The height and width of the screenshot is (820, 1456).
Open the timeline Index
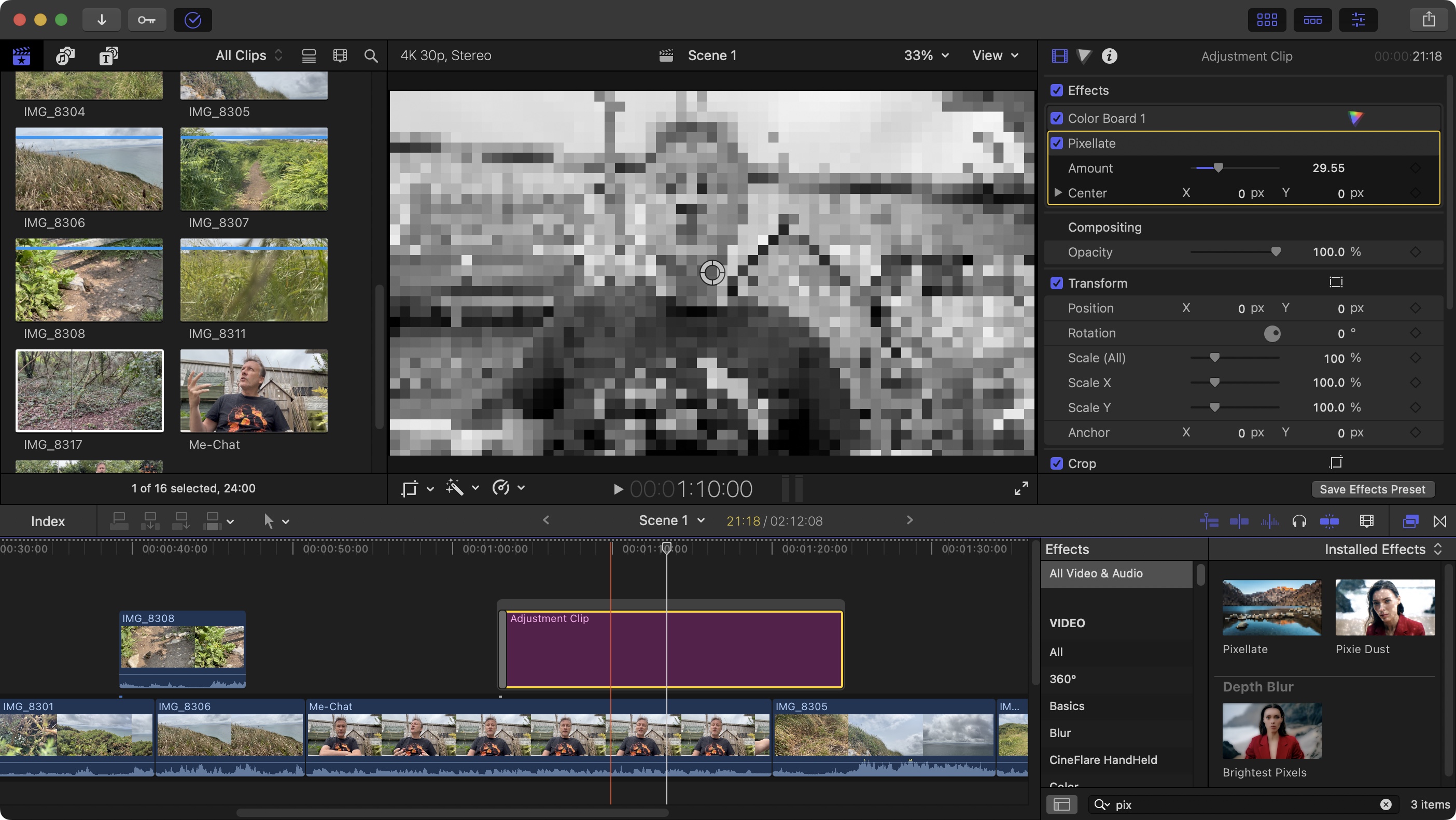point(48,520)
